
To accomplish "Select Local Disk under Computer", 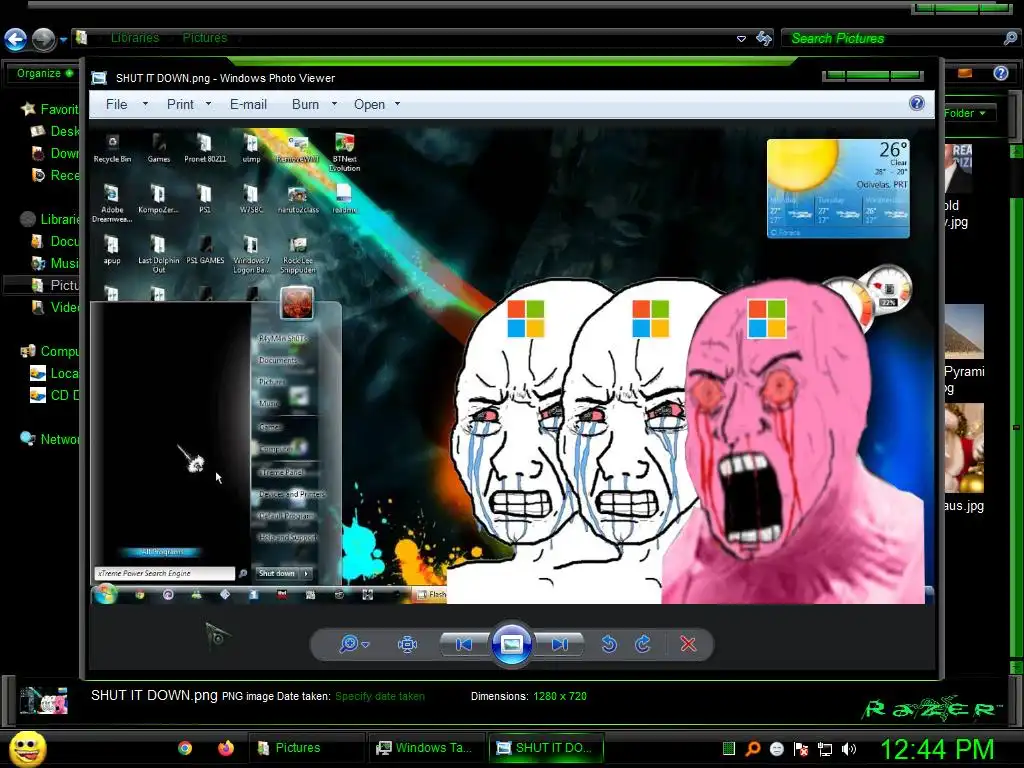I will [56, 374].
